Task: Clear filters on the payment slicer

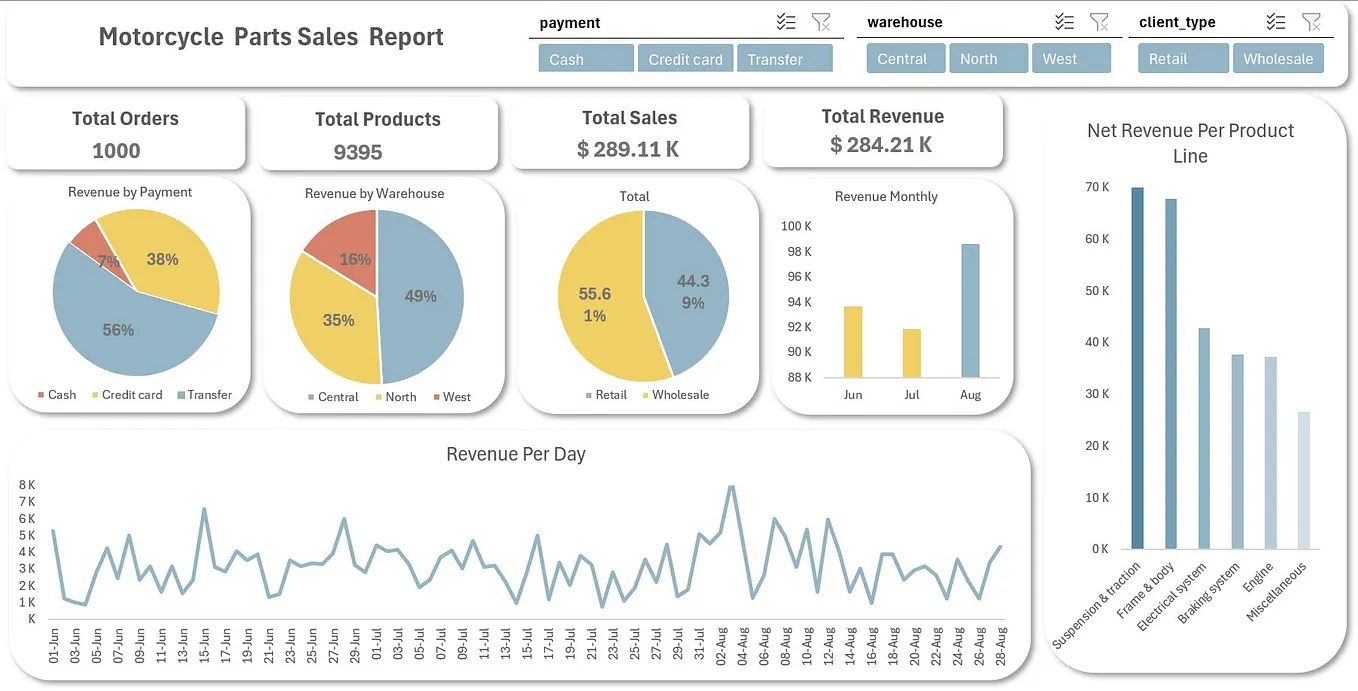Action: coord(822,21)
